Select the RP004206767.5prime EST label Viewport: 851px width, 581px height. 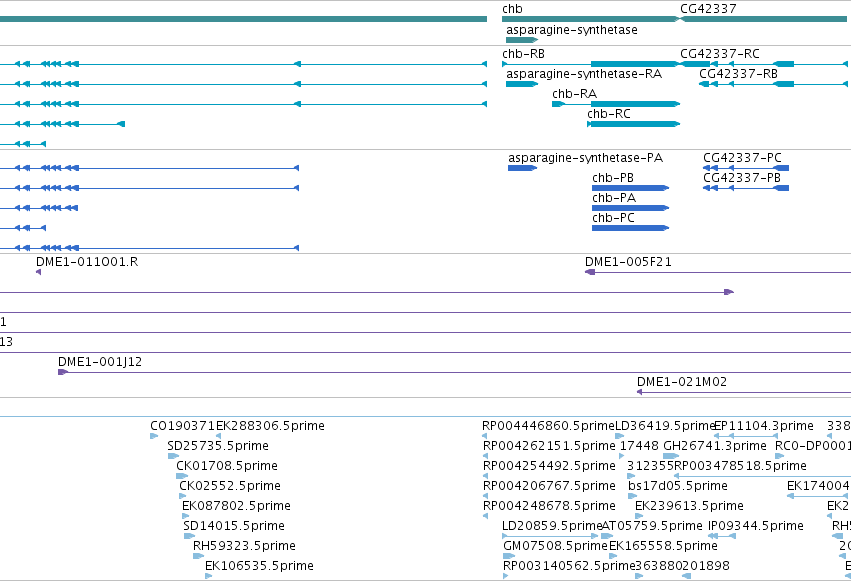pos(549,486)
